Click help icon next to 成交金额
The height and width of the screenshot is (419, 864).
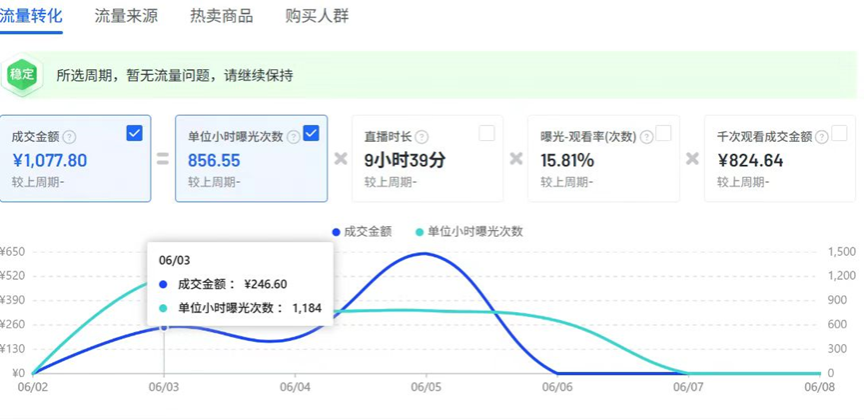[x=69, y=137]
